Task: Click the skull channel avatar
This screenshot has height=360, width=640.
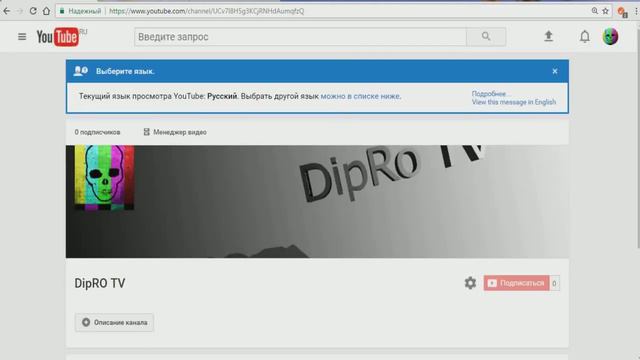Action: pyautogui.click(x=104, y=178)
